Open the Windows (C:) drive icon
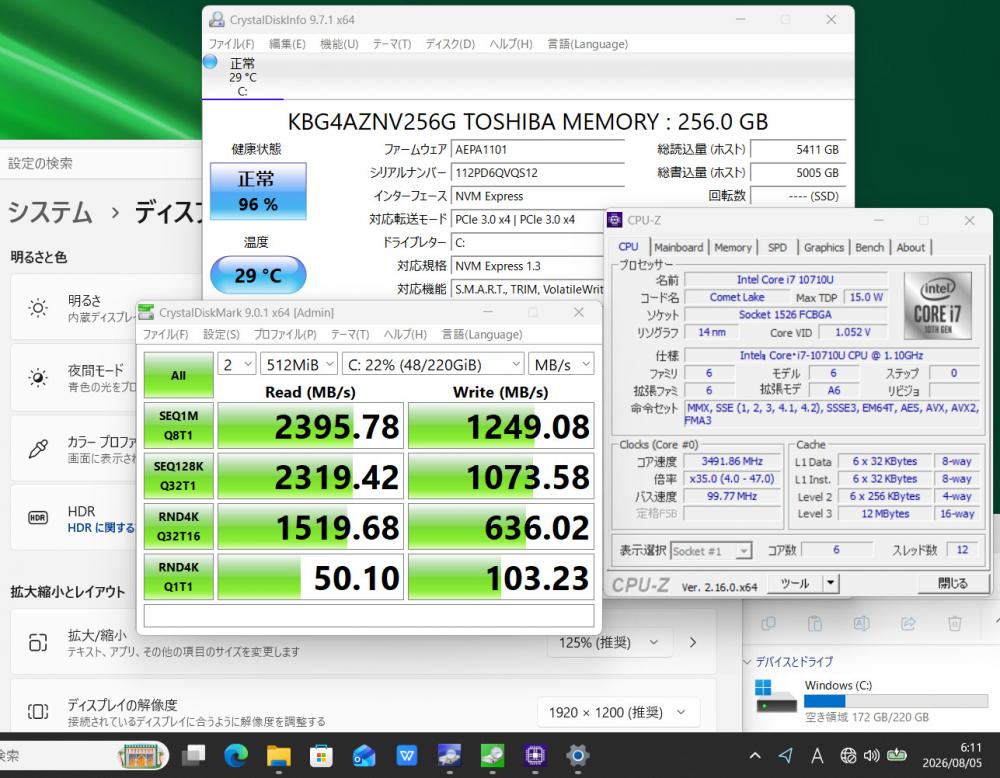 pyautogui.click(x=776, y=697)
